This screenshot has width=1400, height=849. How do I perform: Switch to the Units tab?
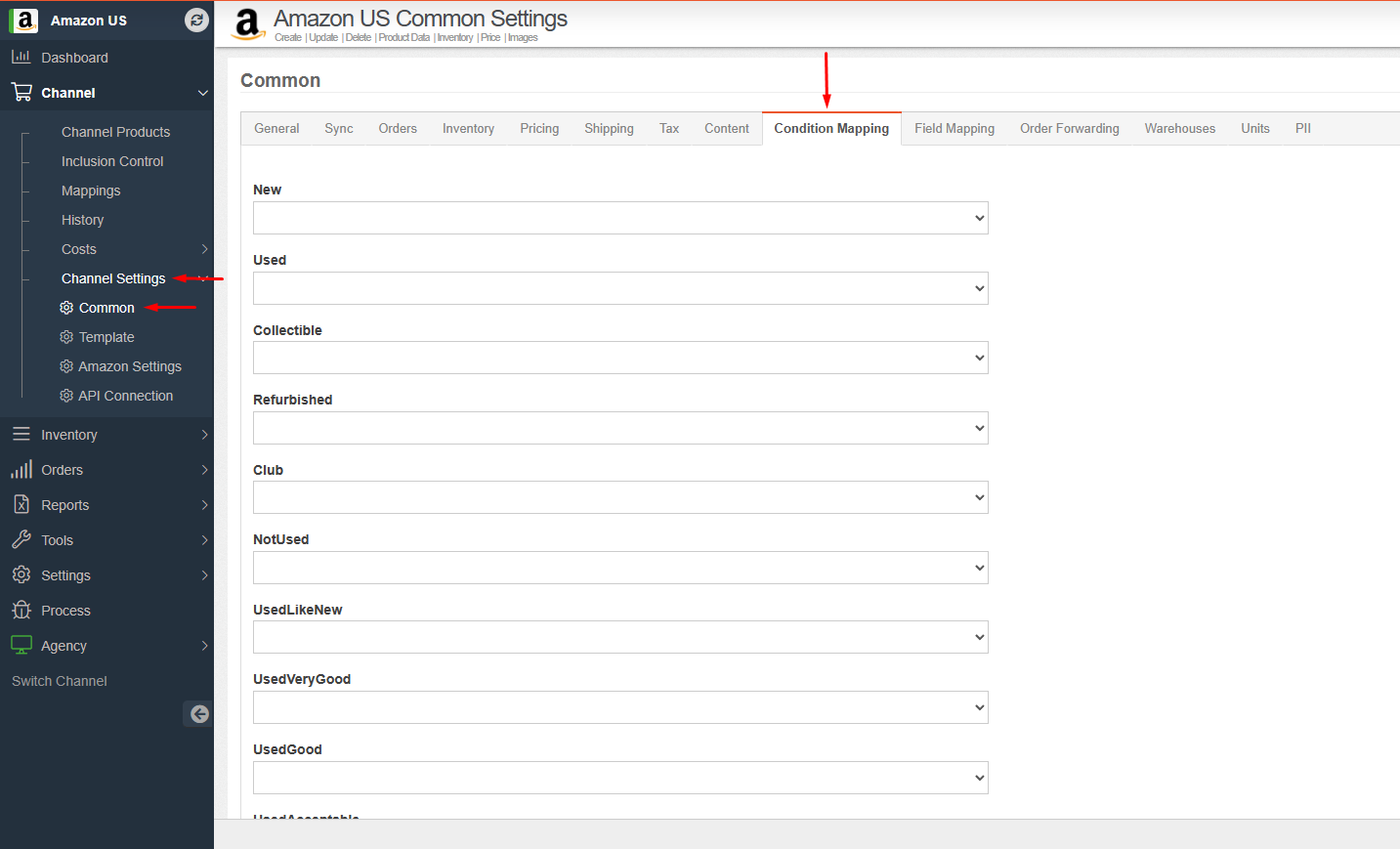coord(1255,128)
